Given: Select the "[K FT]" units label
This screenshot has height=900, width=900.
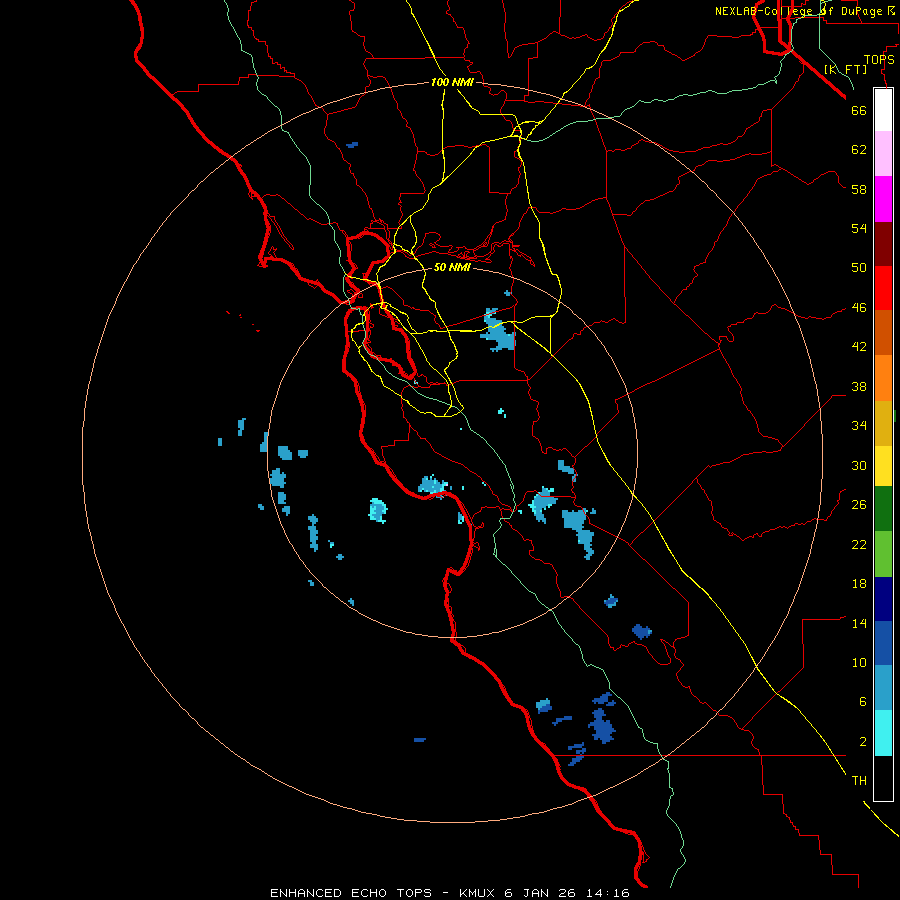Looking at the screenshot, I should [845, 69].
